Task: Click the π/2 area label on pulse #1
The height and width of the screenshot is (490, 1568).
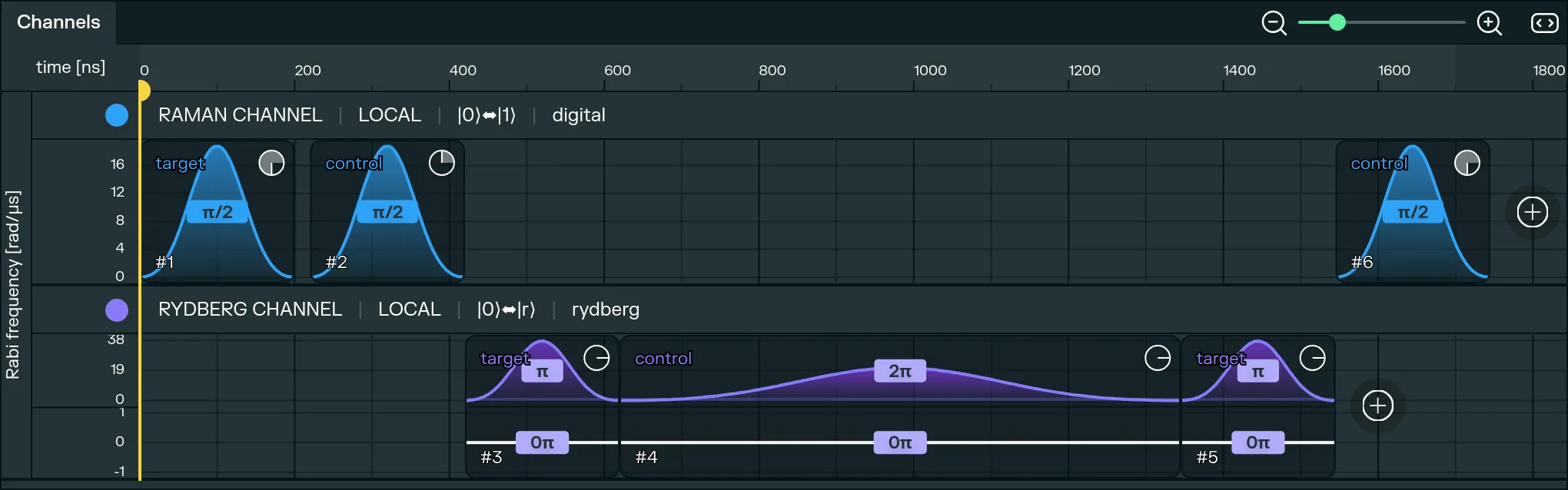Action: click(x=218, y=212)
